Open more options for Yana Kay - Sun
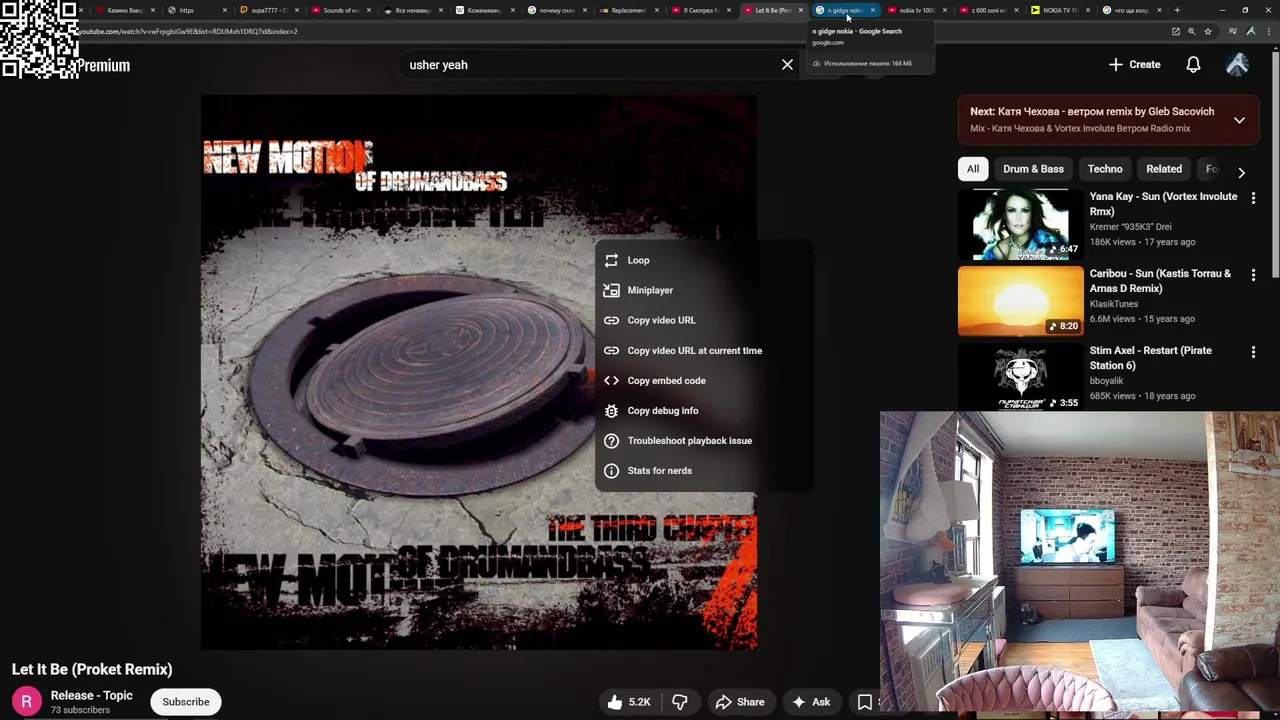The height and width of the screenshot is (720, 1280). (1253, 198)
